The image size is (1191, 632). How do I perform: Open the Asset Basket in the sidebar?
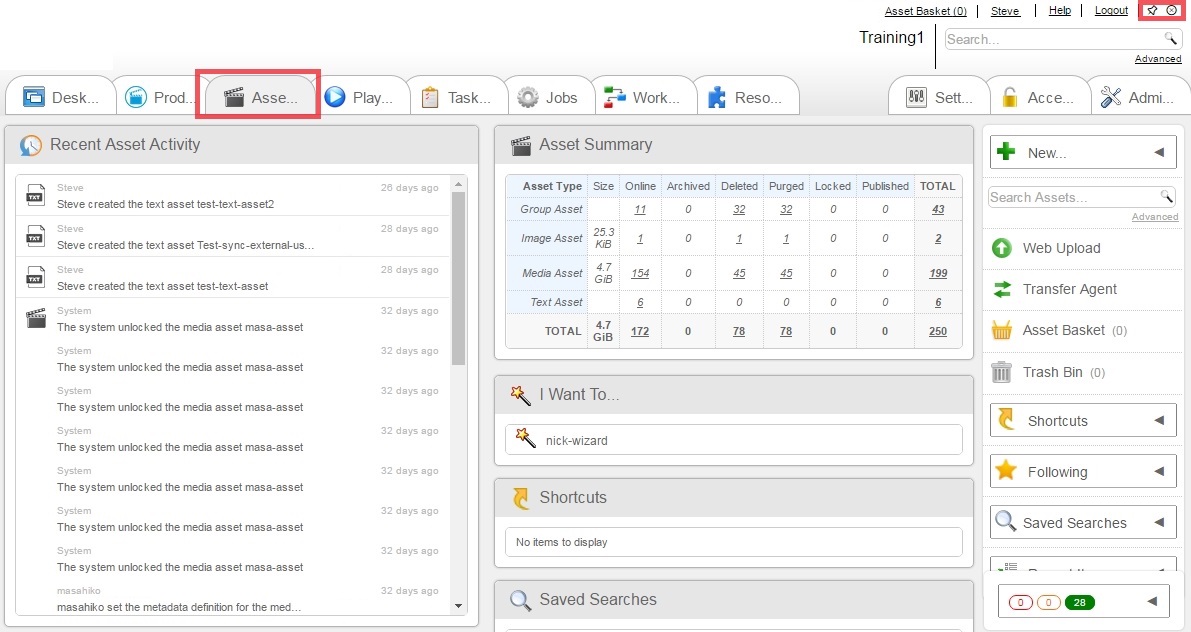pyautogui.click(x=1040, y=330)
